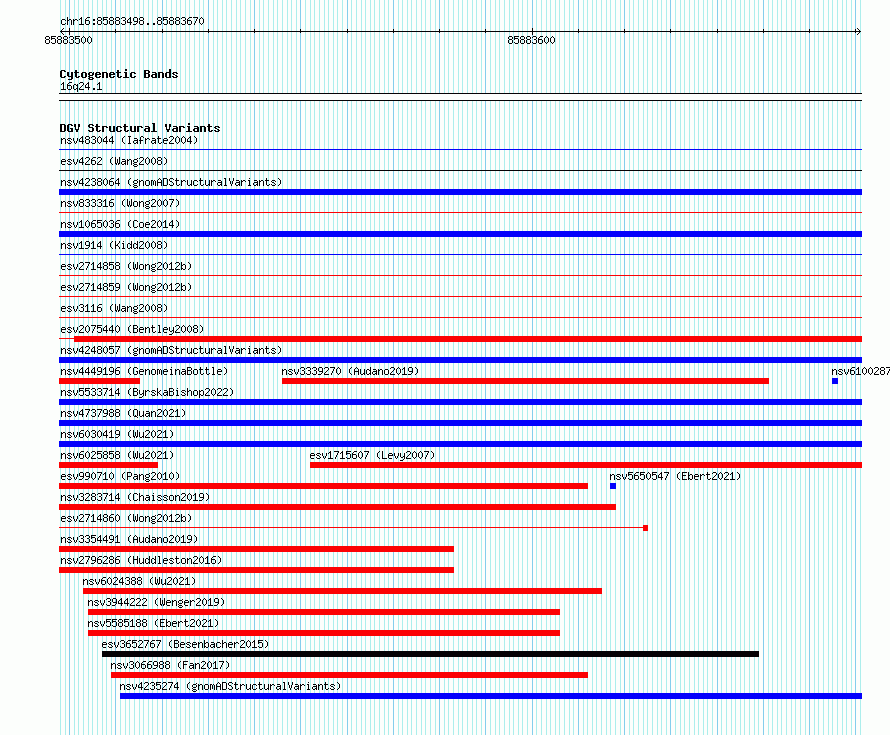Click the right arrow at the ruler's end

(858, 31)
